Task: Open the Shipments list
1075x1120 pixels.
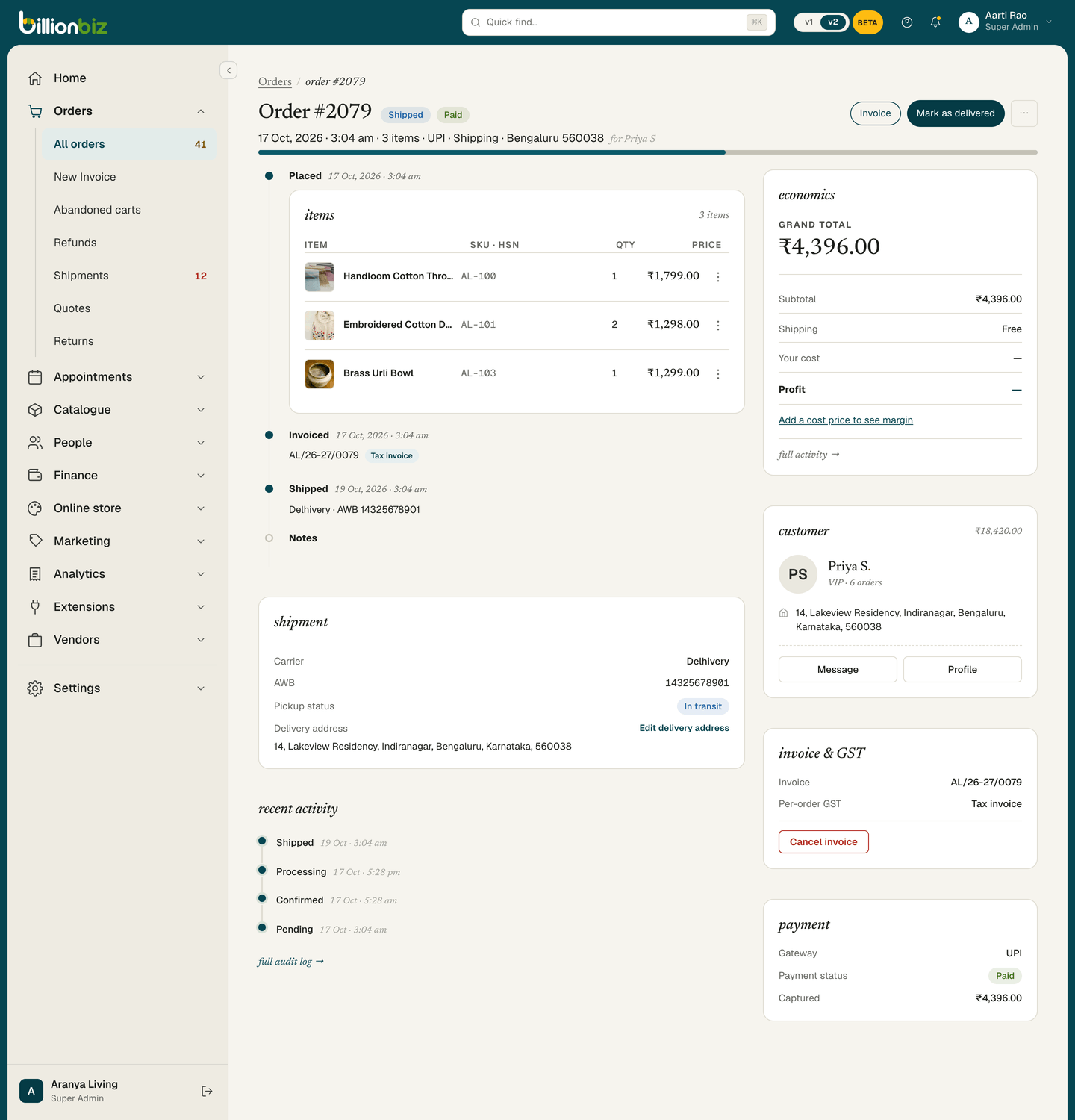Action: [130, 276]
